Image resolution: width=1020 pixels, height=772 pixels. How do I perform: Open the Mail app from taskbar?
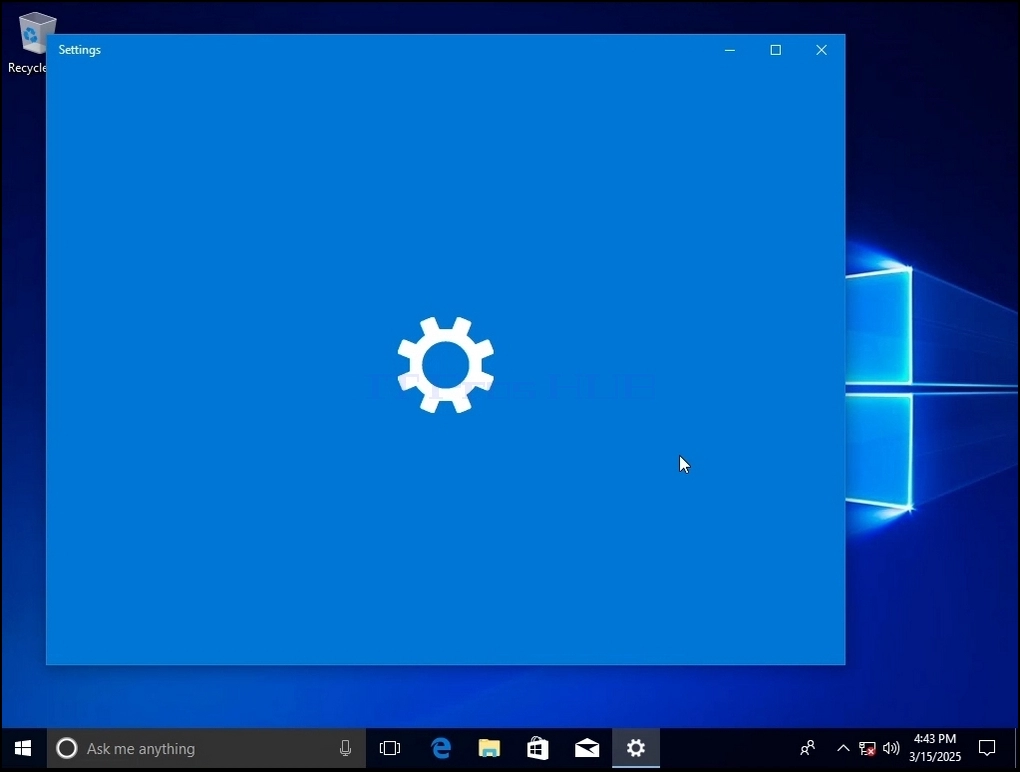587,749
